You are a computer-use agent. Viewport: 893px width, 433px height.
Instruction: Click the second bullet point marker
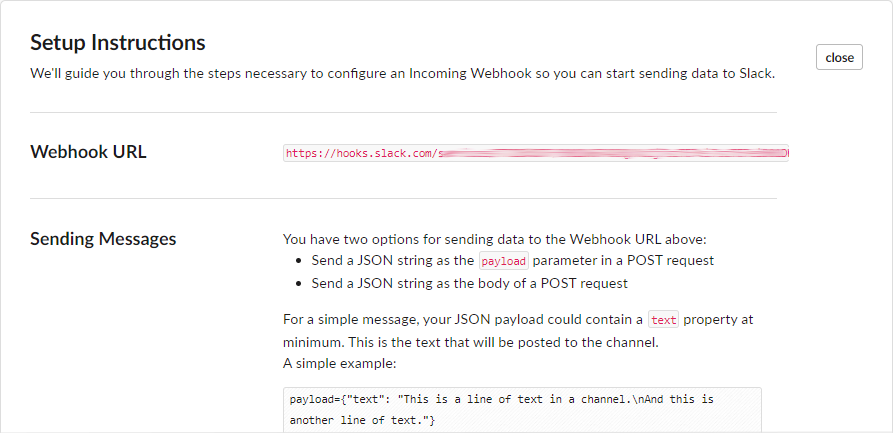coord(300,283)
